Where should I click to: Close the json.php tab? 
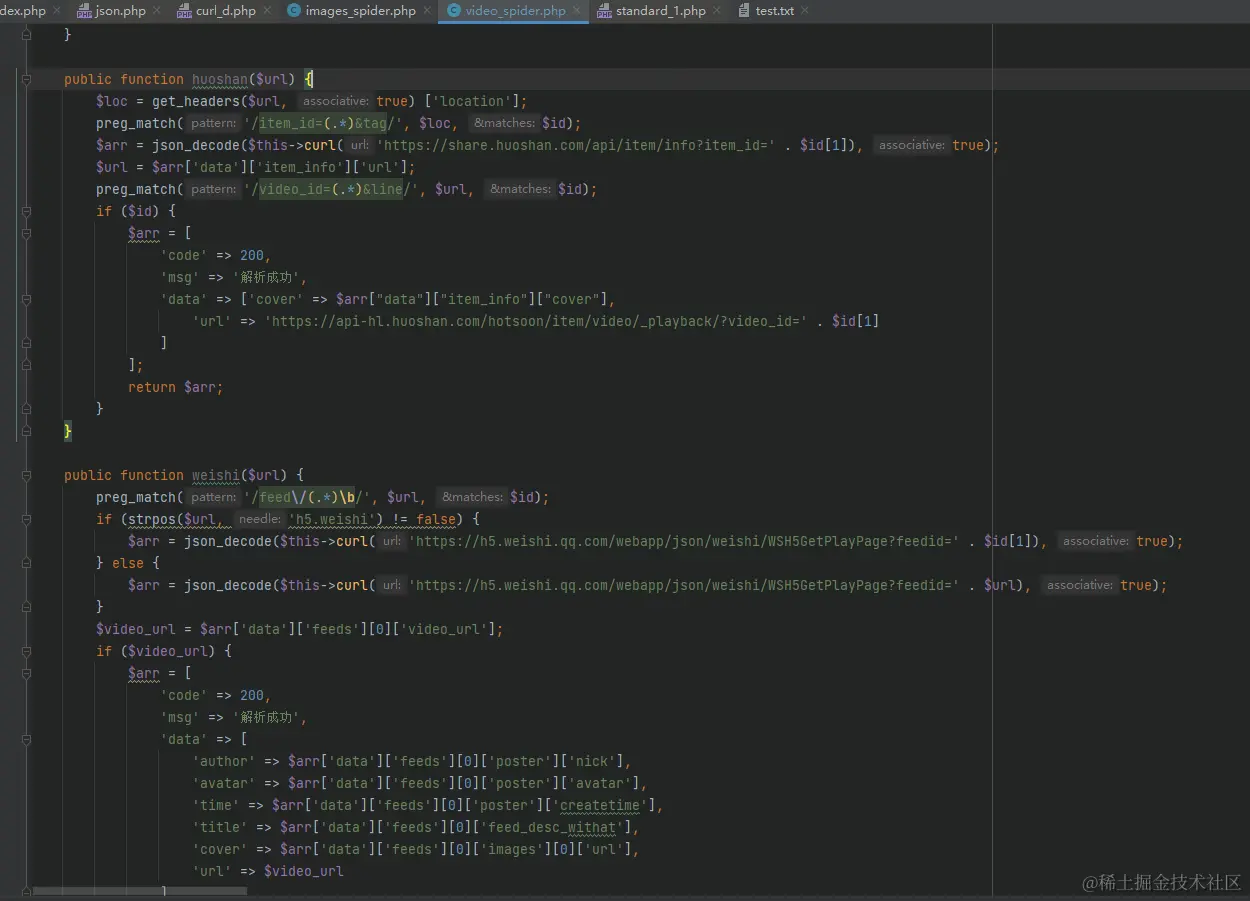156,11
